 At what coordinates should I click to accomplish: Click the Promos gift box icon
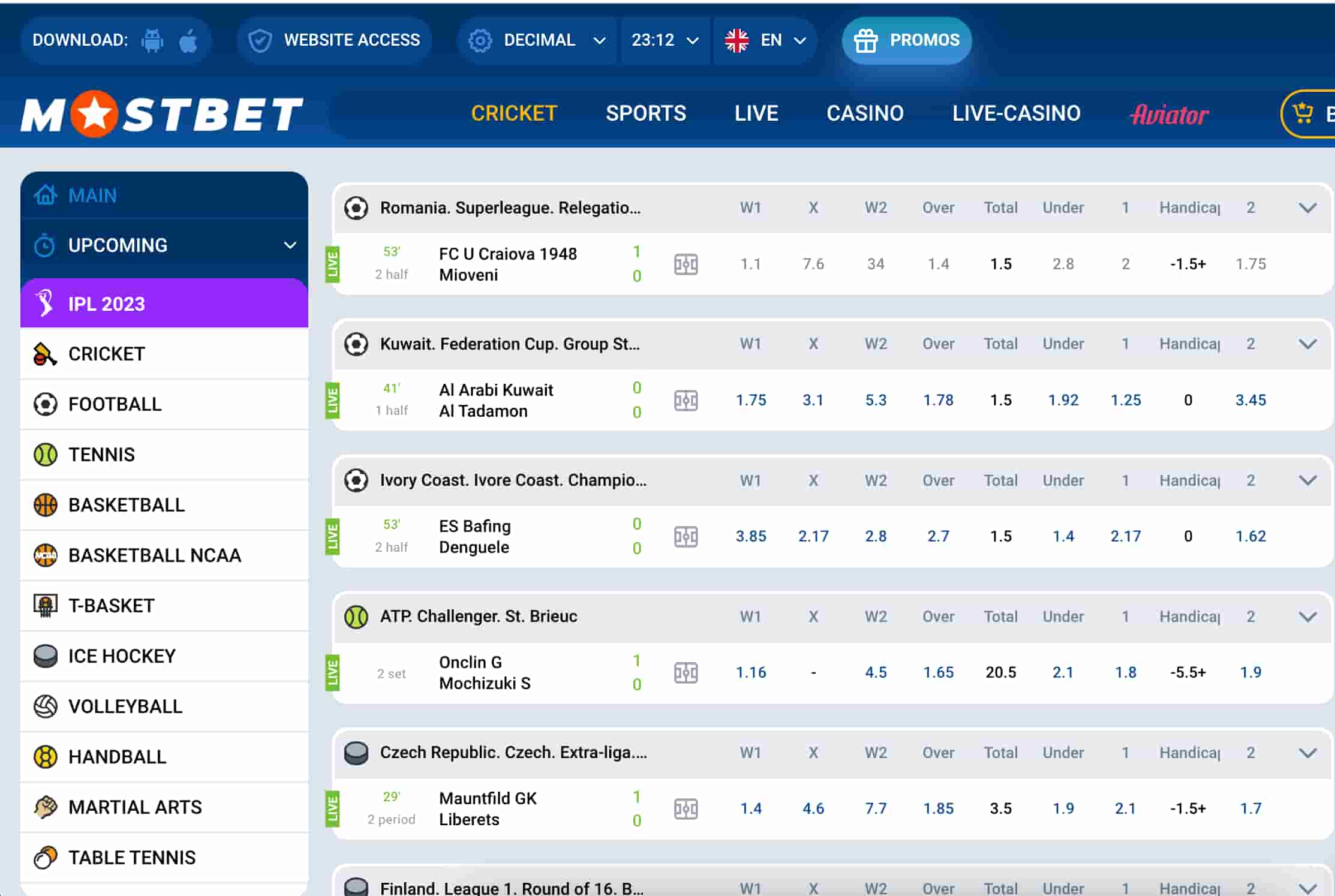pos(866,40)
